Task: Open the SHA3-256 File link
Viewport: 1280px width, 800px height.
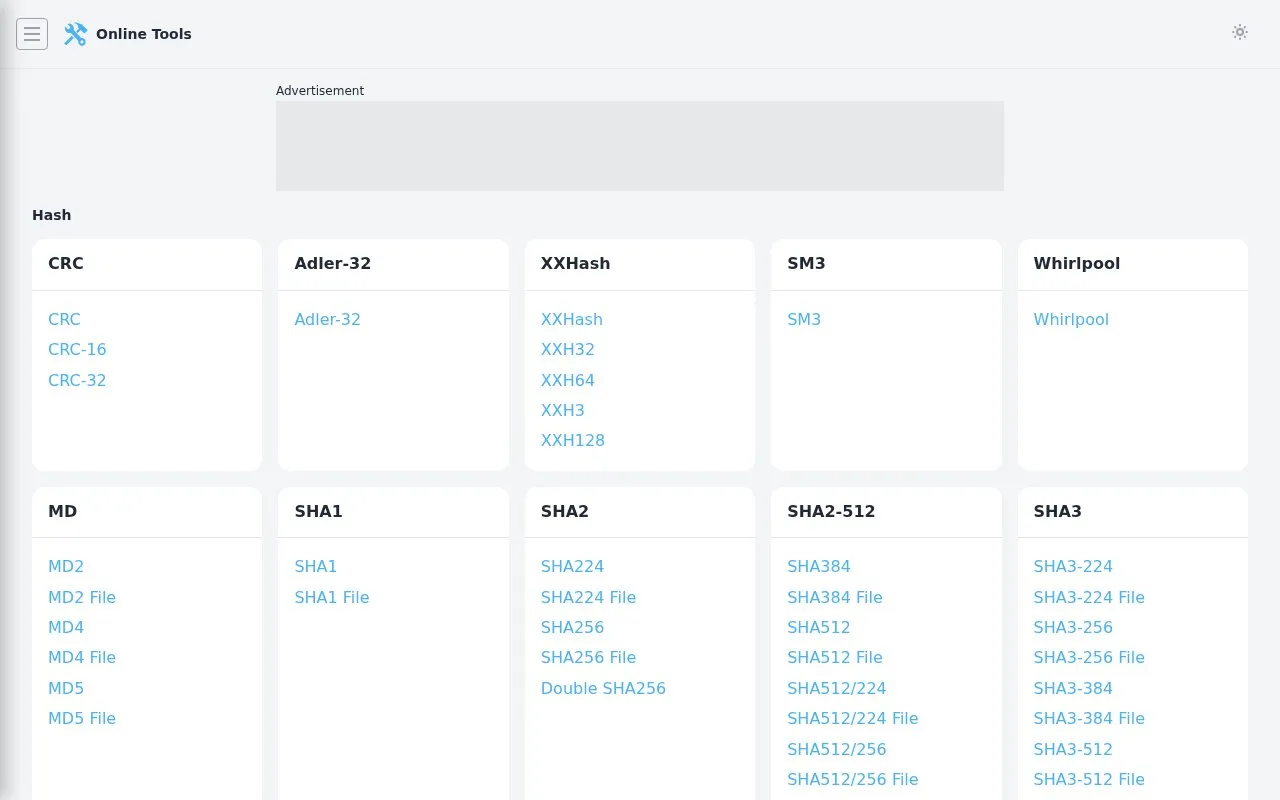Action: (x=1089, y=657)
